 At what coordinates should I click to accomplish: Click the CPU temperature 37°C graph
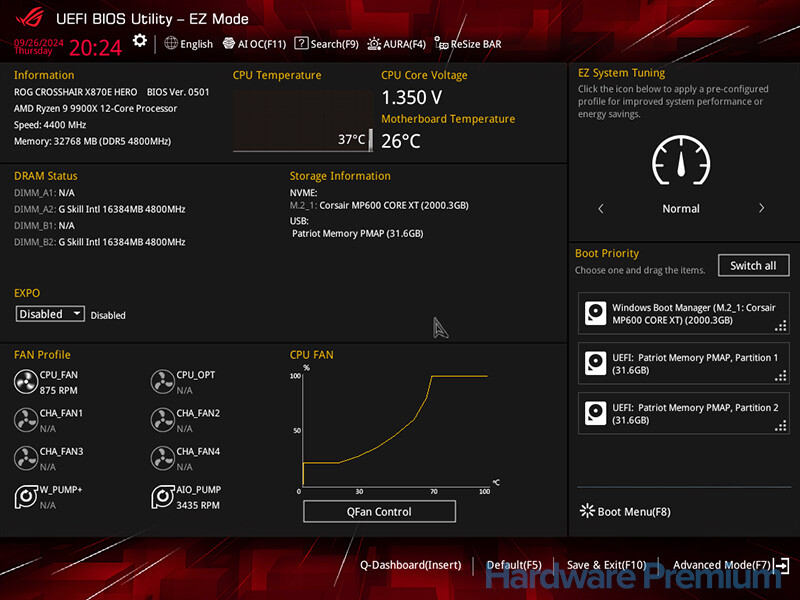[x=303, y=121]
